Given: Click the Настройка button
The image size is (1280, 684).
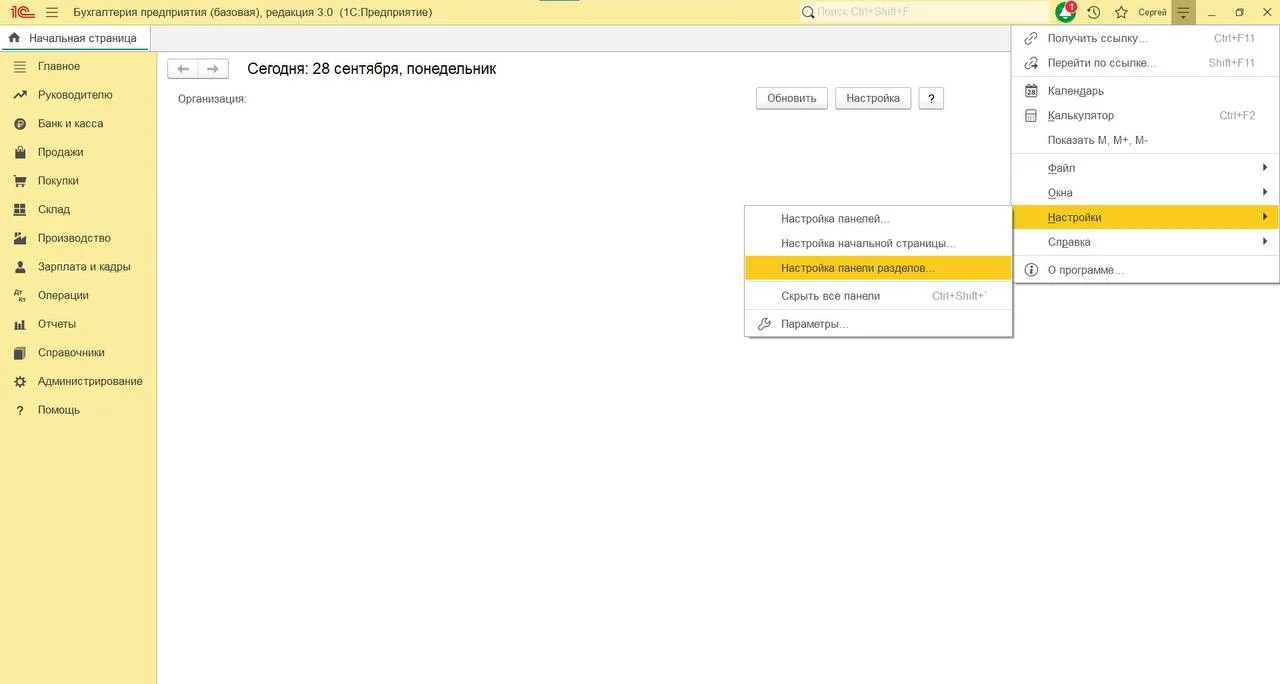Looking at the screenshot, I should [873, 98].
